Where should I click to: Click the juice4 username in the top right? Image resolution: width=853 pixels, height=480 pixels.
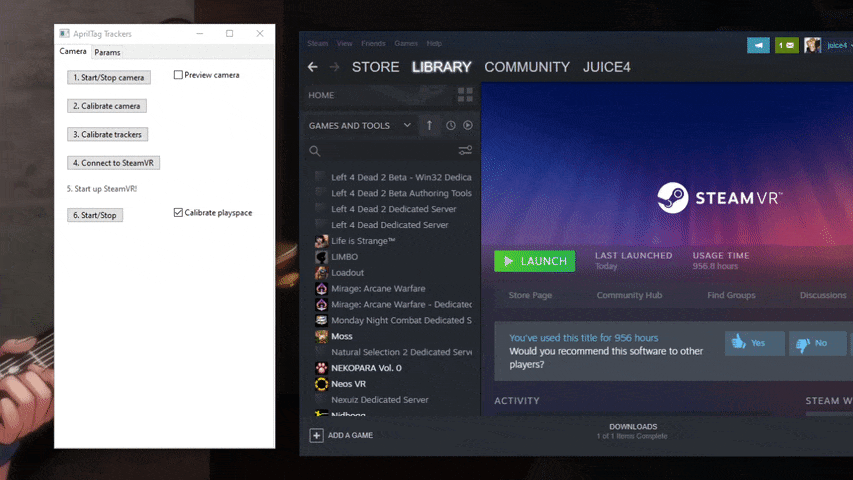837,45
